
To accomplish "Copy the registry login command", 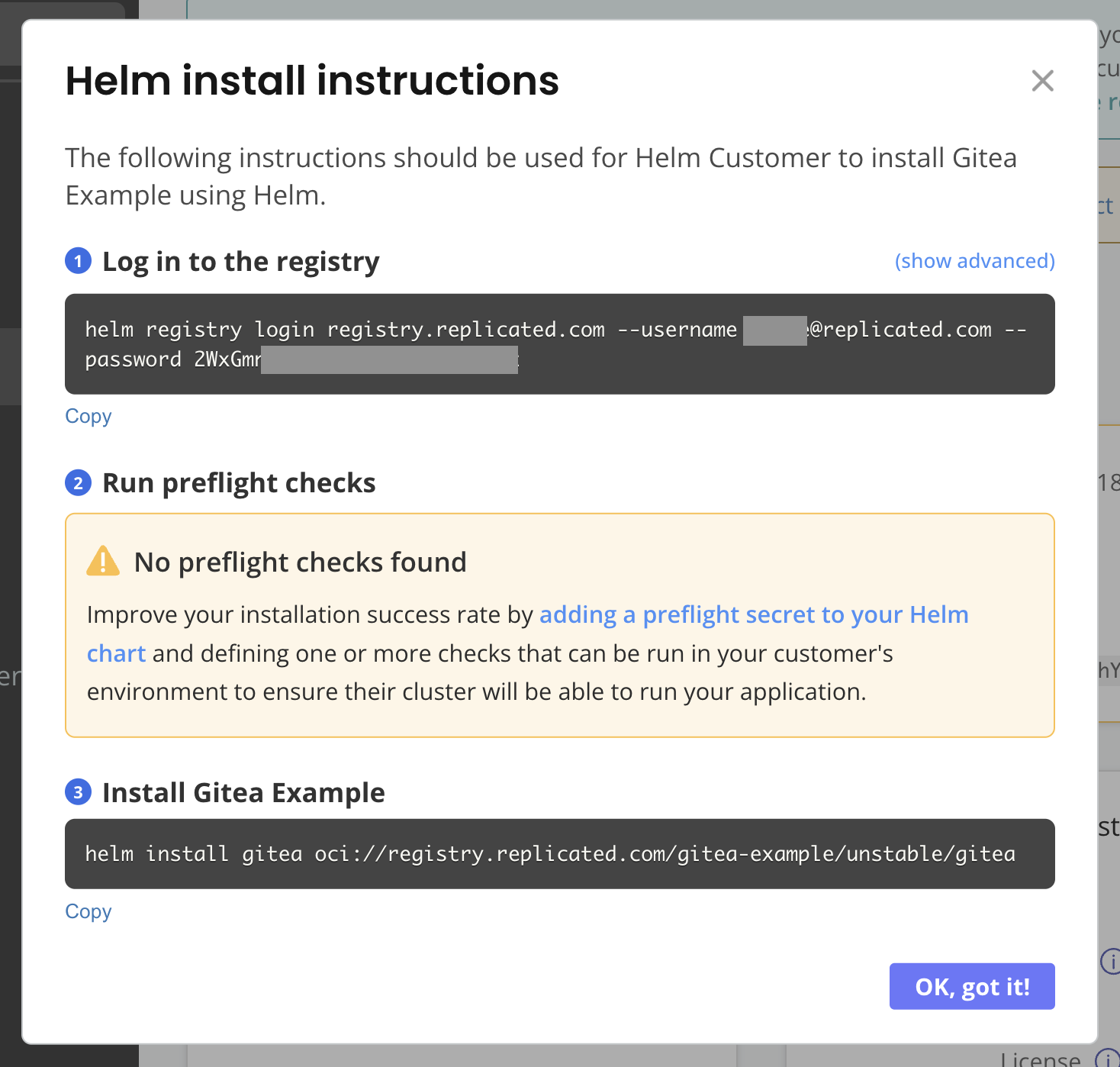I will pos(88,416).
